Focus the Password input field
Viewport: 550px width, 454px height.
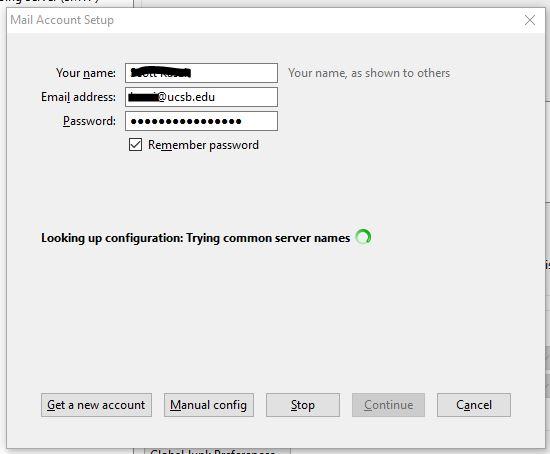coord(201,121)
